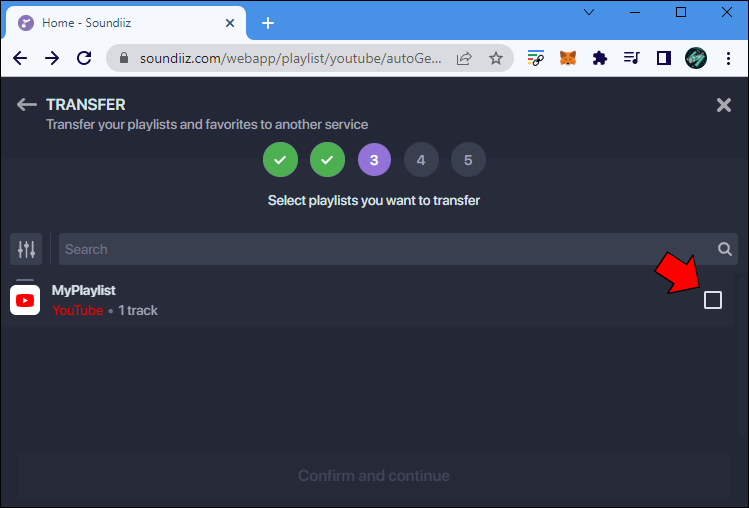749x508 pixels.
Task: Click the padlock site info icon
Action: click(124, 58)
